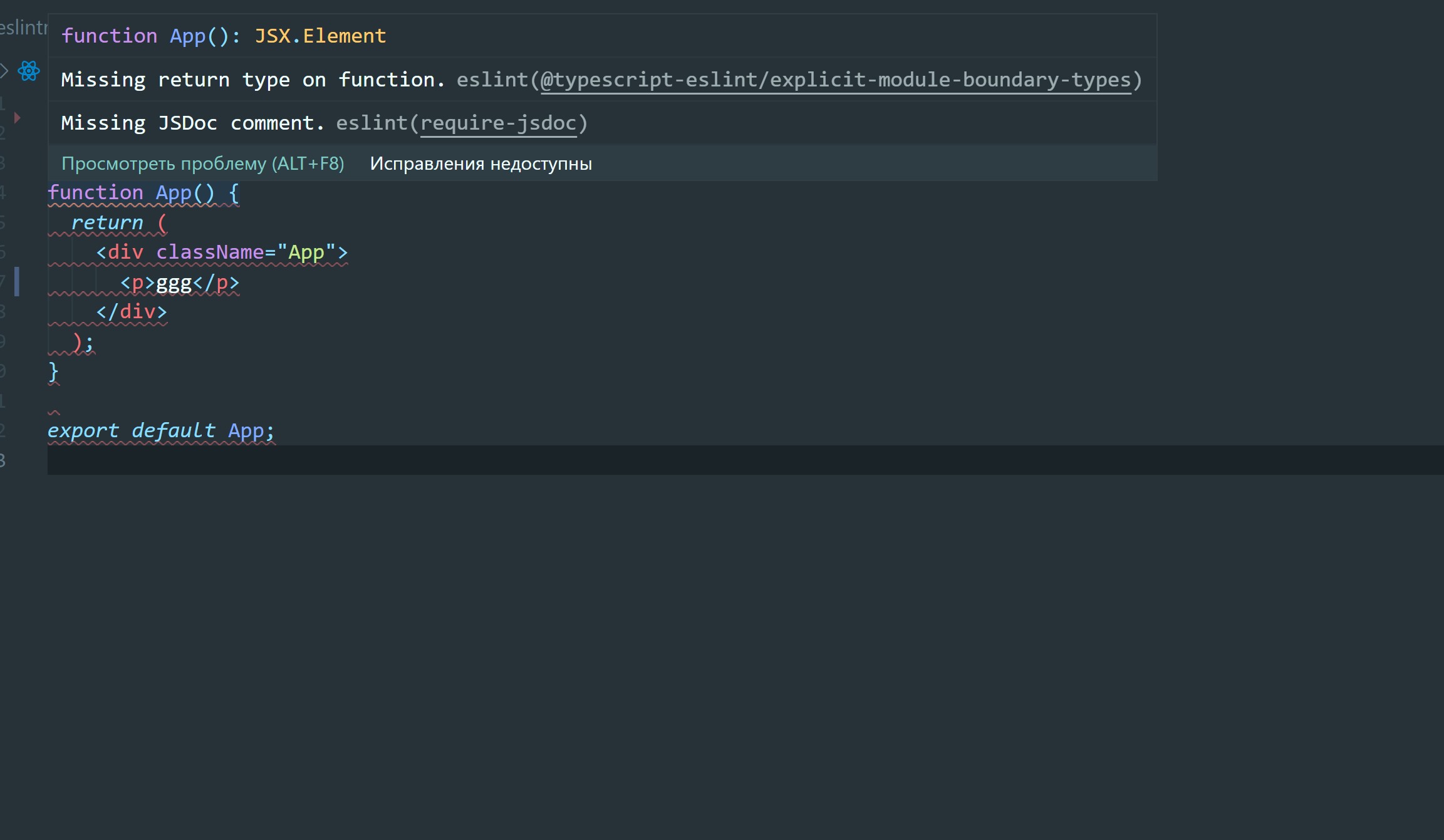Image resolution: width=1444 pixels, height=840 pixels.
Task: Click the breadcrumb chevron before React icon
Action: click(4, 71)
